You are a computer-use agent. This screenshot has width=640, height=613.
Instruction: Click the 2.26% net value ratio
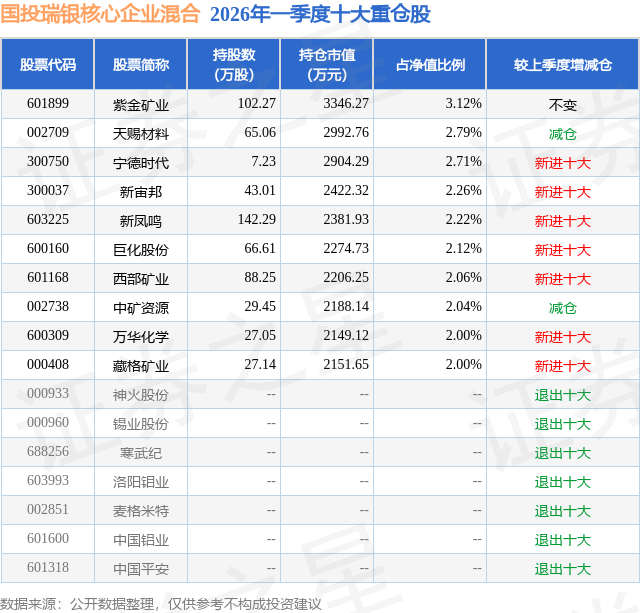point(463,191)
